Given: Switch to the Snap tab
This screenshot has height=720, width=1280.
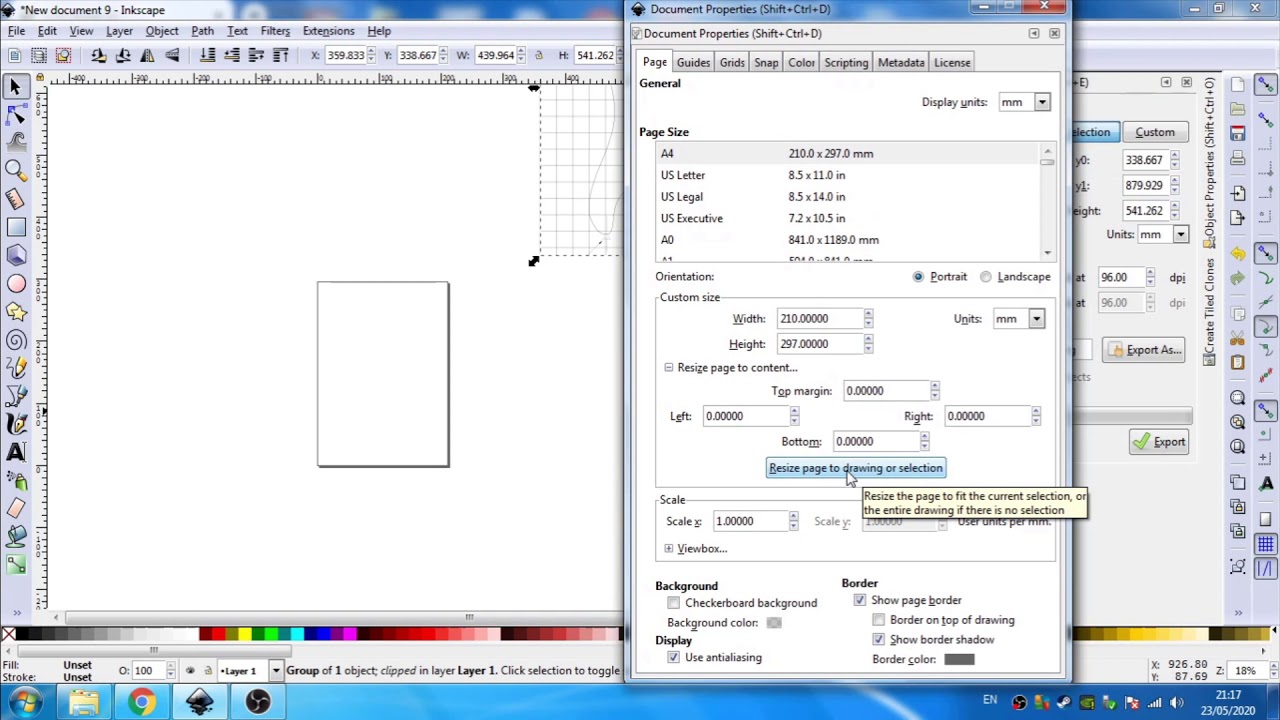Looking at the screenshot, I should click(766, 63).
